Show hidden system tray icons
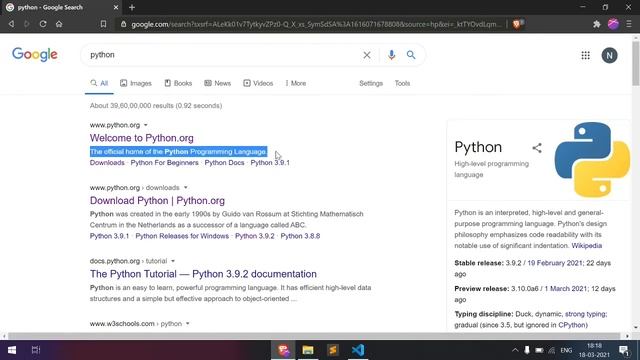Viewport: 640px width, 360px height. point(515,350)
